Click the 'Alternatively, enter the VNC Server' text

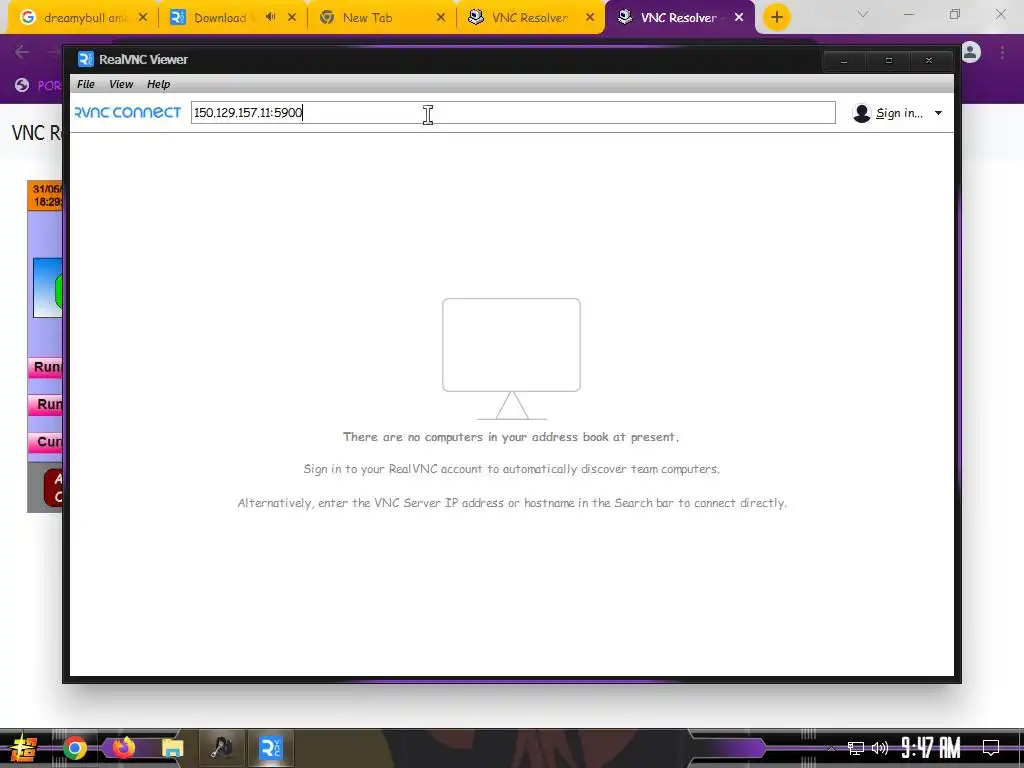click(511, 503)
